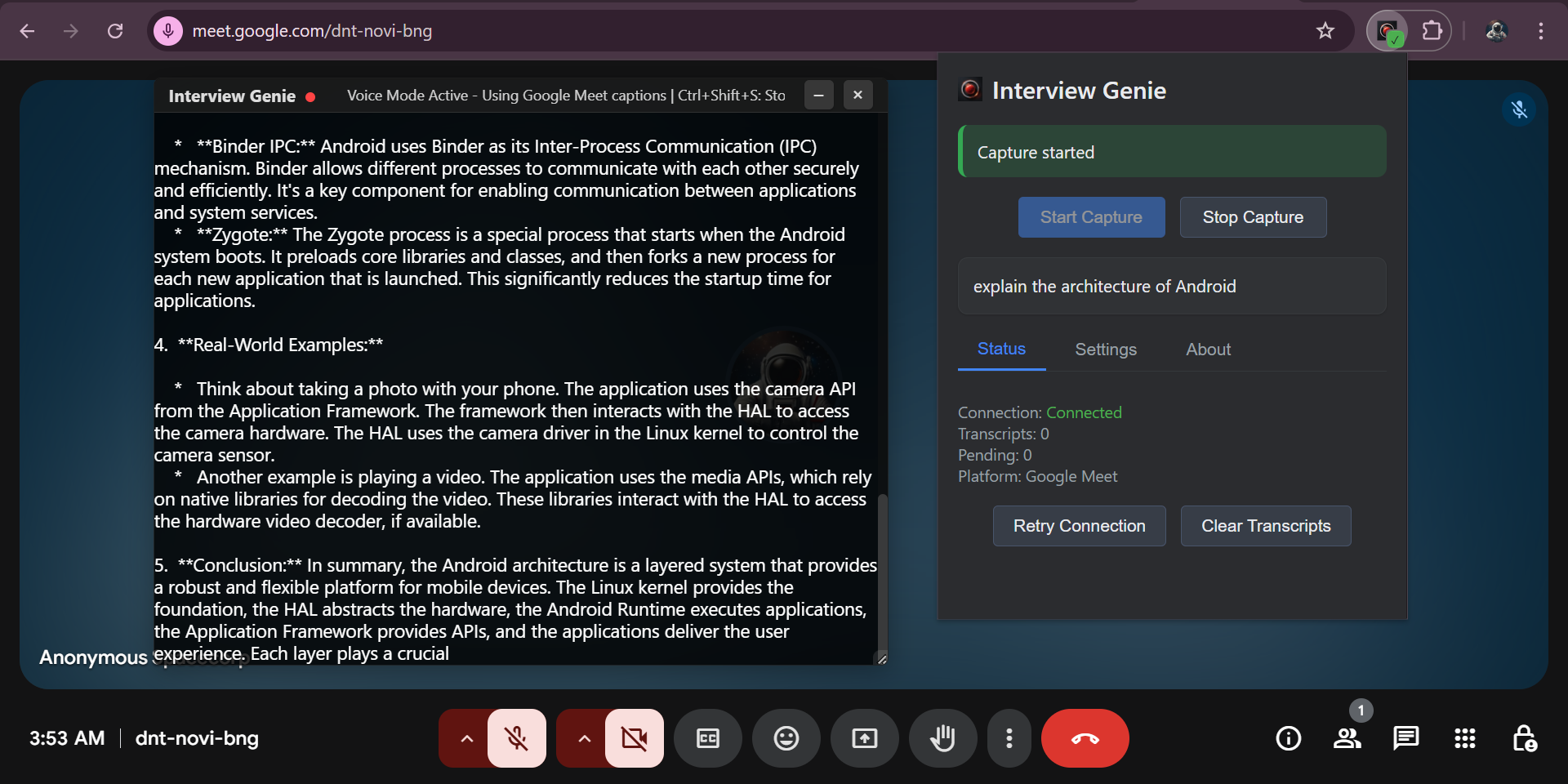
Task: Click Retry Connection
Action: pos(1079,526)
